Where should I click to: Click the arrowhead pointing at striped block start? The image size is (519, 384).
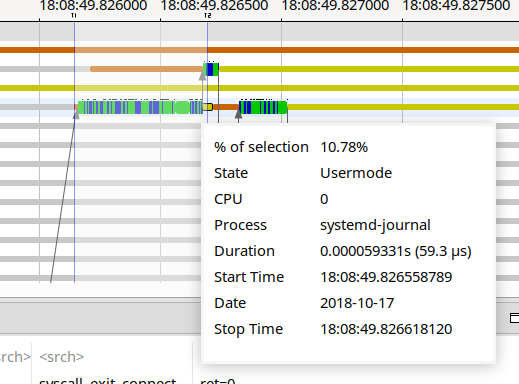pos(76,114)
